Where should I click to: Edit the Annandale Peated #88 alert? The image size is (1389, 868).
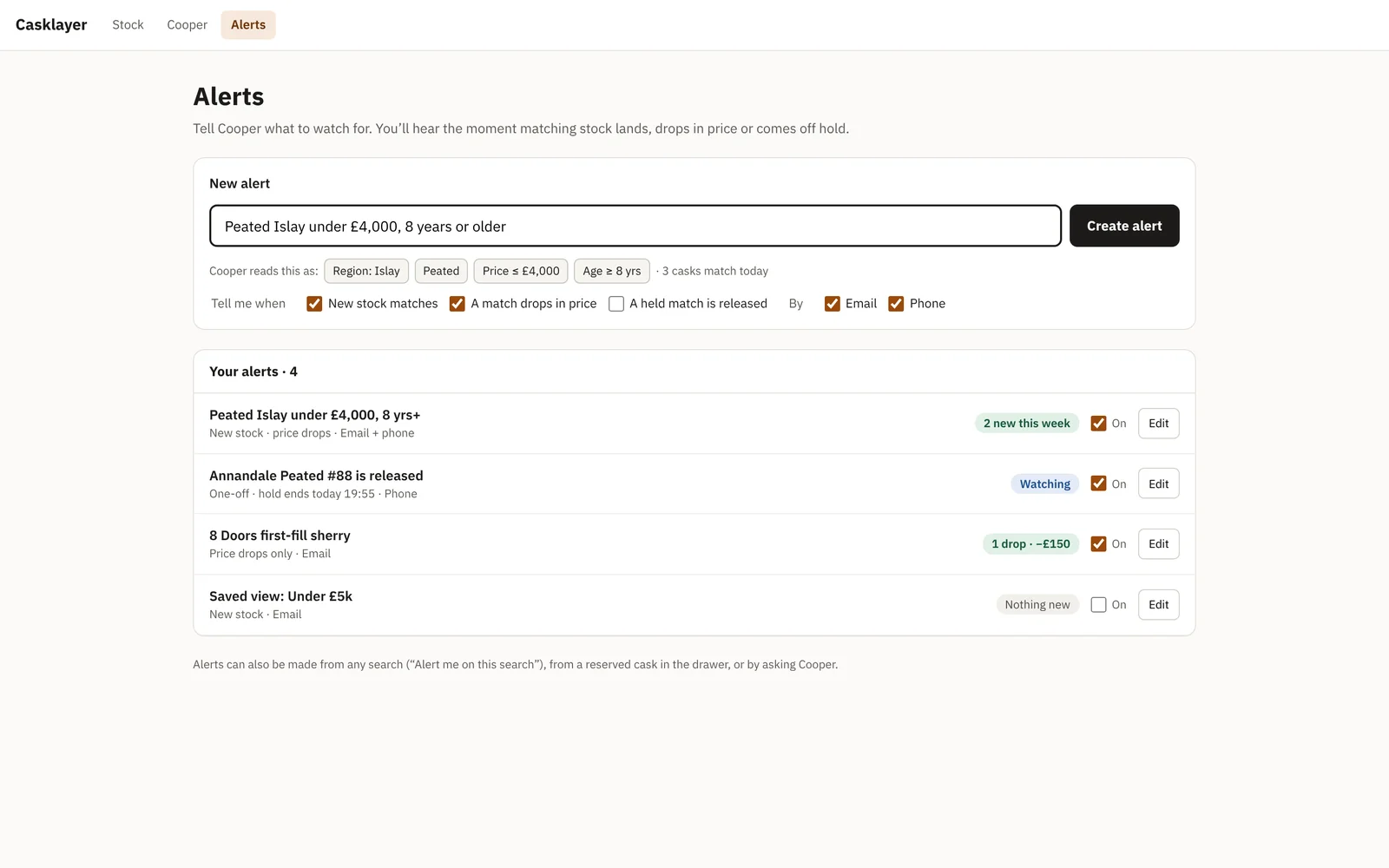click(1158, 483)
